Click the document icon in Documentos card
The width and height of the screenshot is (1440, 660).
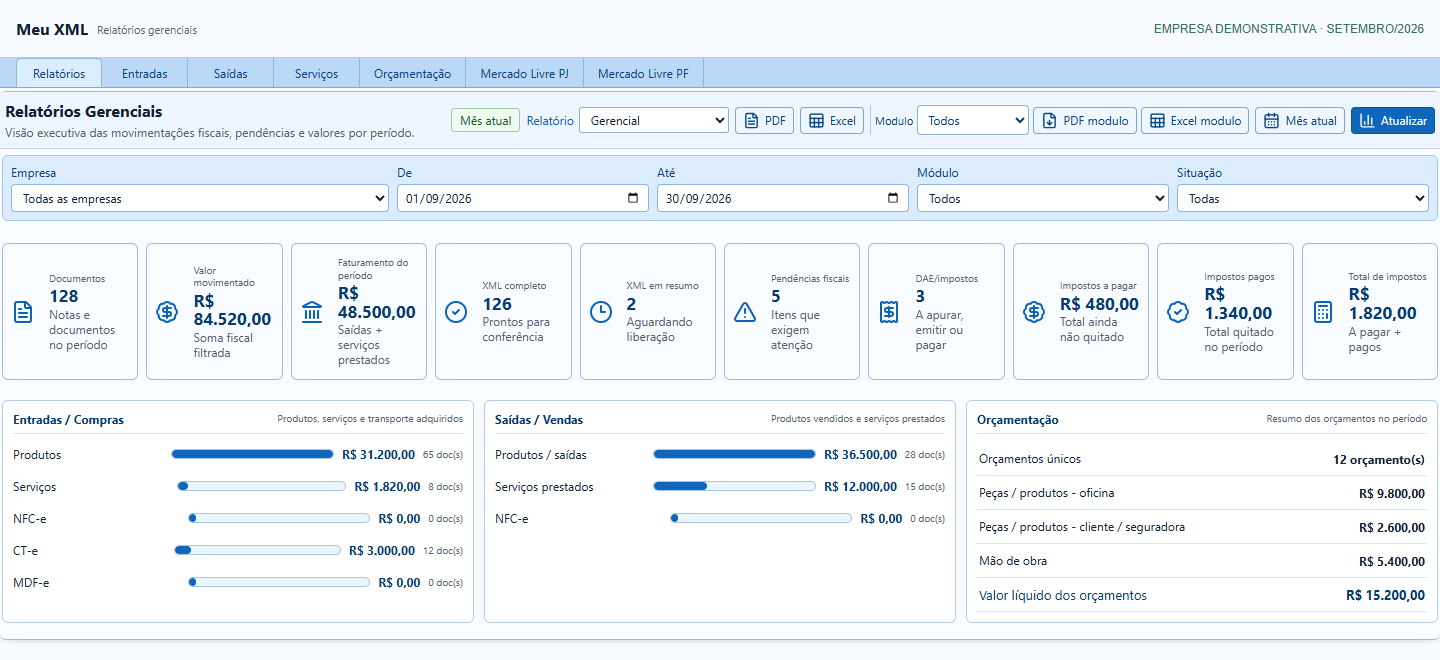(x=23, y=312)
